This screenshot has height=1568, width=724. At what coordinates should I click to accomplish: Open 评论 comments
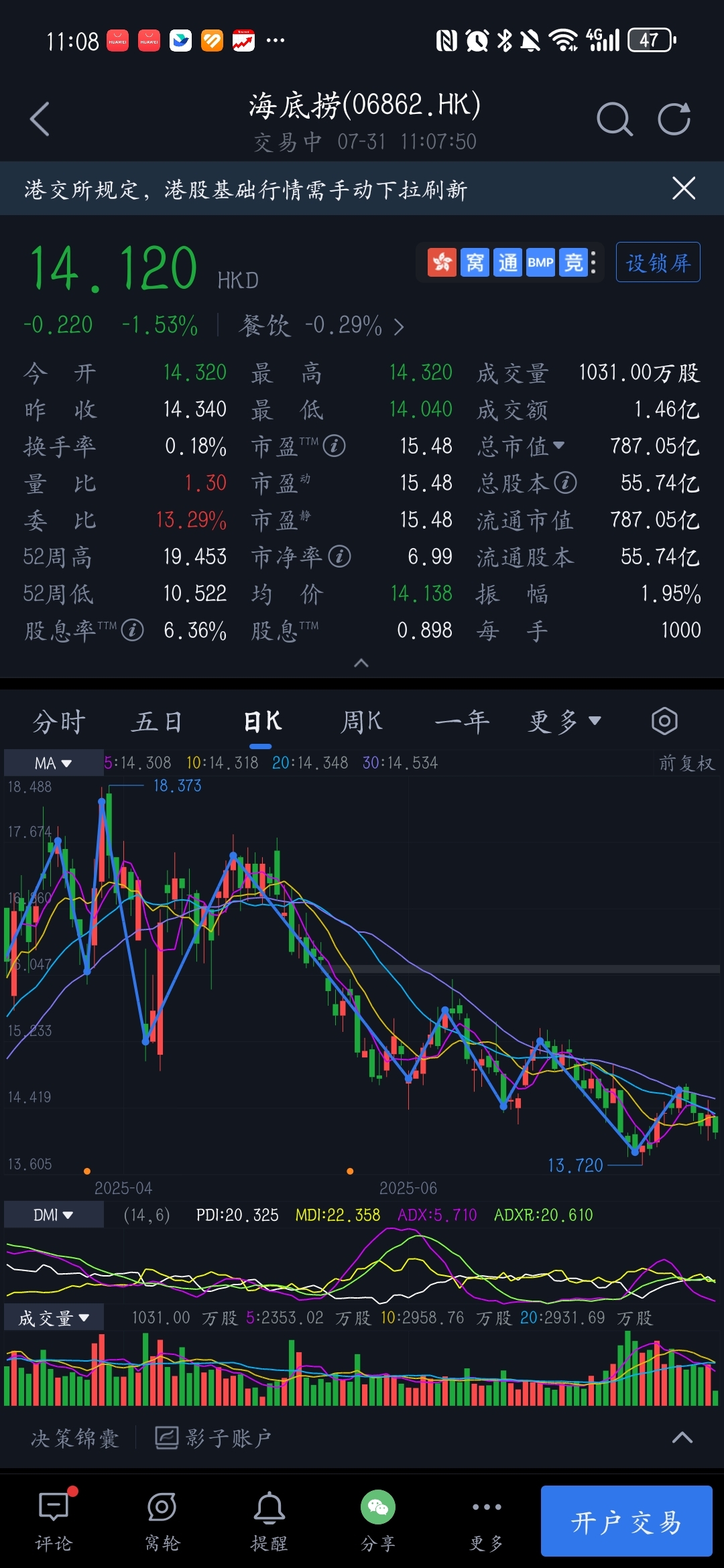[54, 1522]
